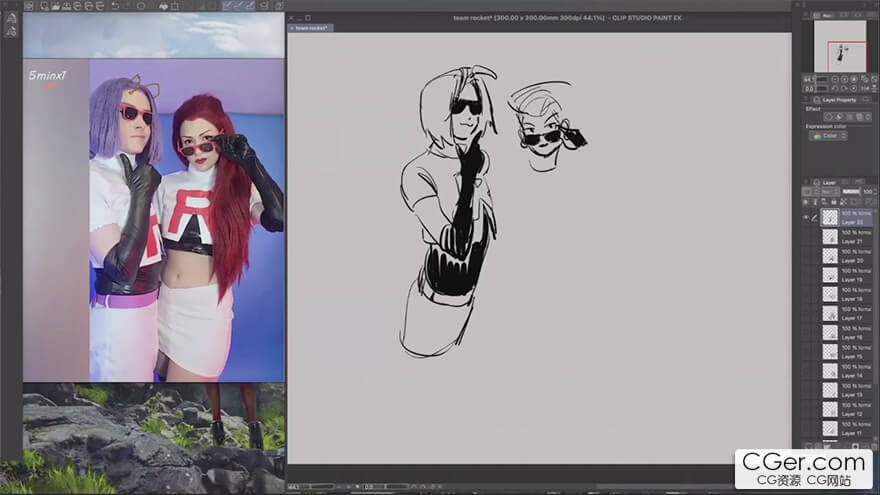Click rotate right icon in Navigator
The image size is (880, 495).
click(x=844, y=89)
